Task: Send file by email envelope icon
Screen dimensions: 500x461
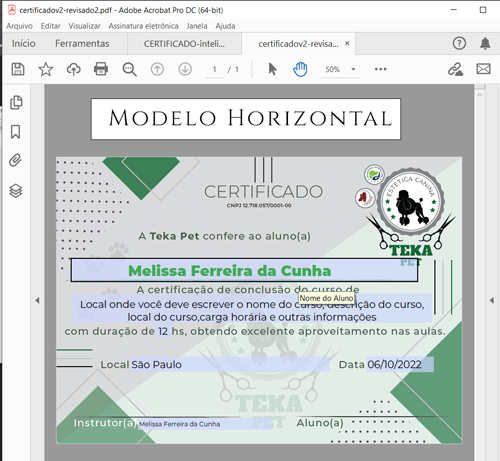Action: tap(483, 69)
